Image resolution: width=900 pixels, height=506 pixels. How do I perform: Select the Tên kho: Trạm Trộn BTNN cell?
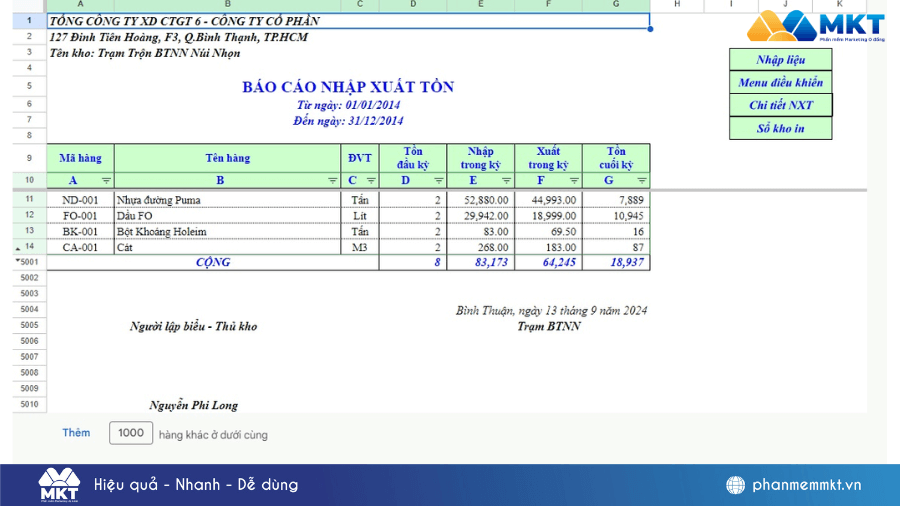(x=145, y=53)
